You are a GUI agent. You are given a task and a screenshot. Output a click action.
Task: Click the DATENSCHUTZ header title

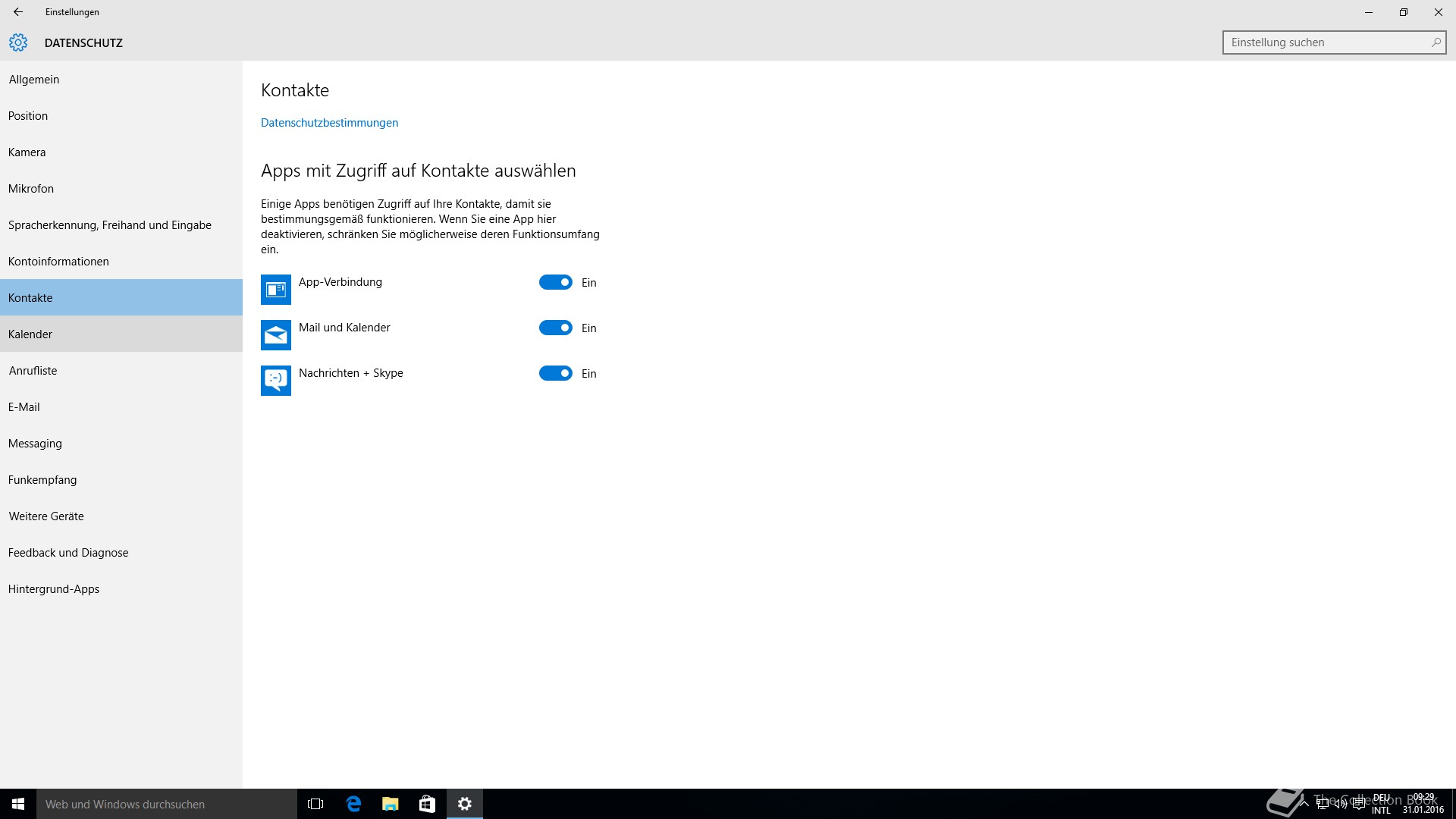(83, 43)
